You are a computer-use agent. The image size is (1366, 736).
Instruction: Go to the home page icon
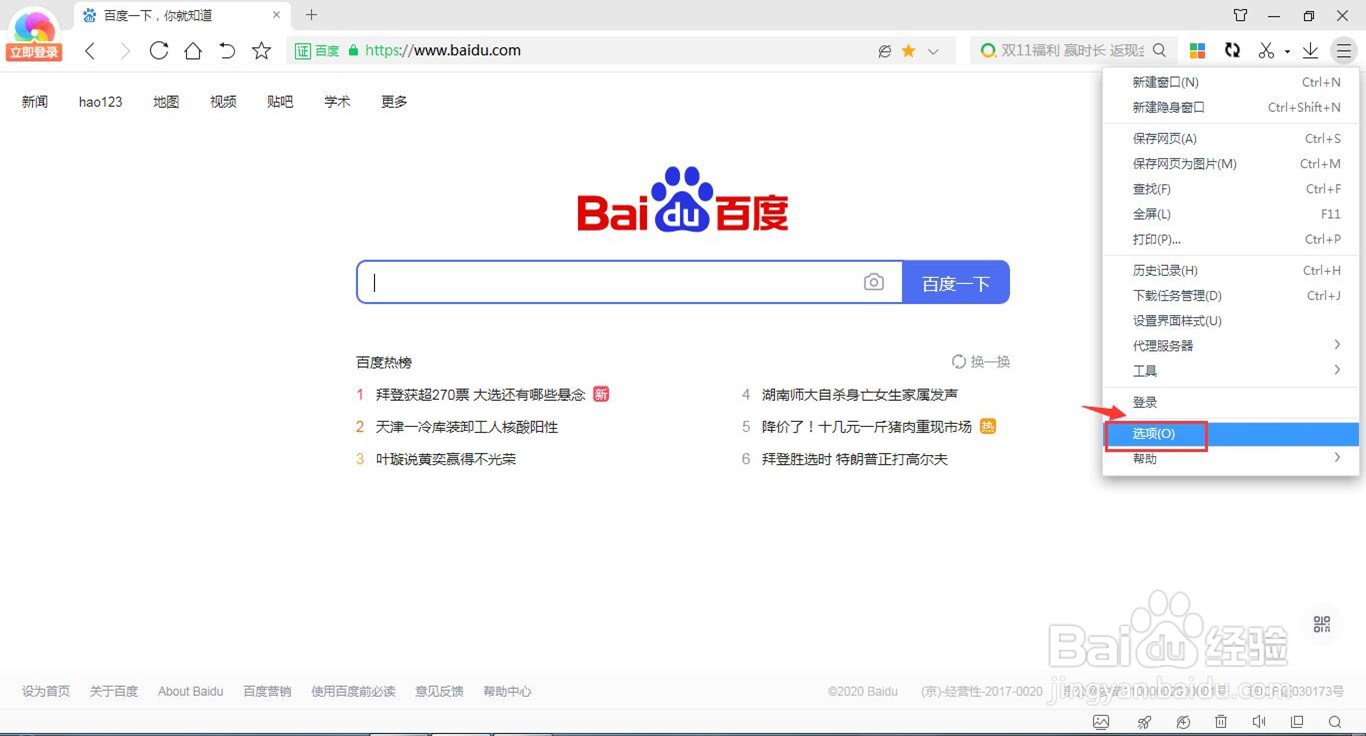pyautogui.click(x=193, y=51)
